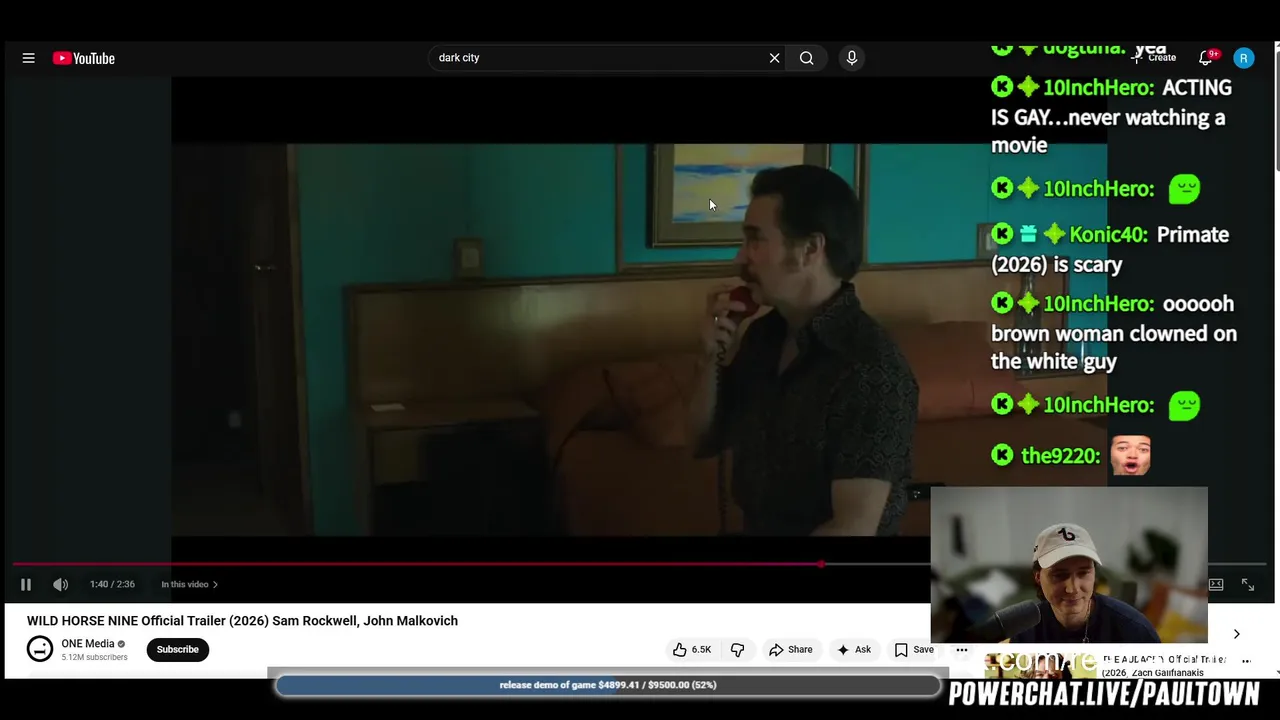The image size is (1280, 720).
Task: Mute the video volume
Action: [60, 584]
